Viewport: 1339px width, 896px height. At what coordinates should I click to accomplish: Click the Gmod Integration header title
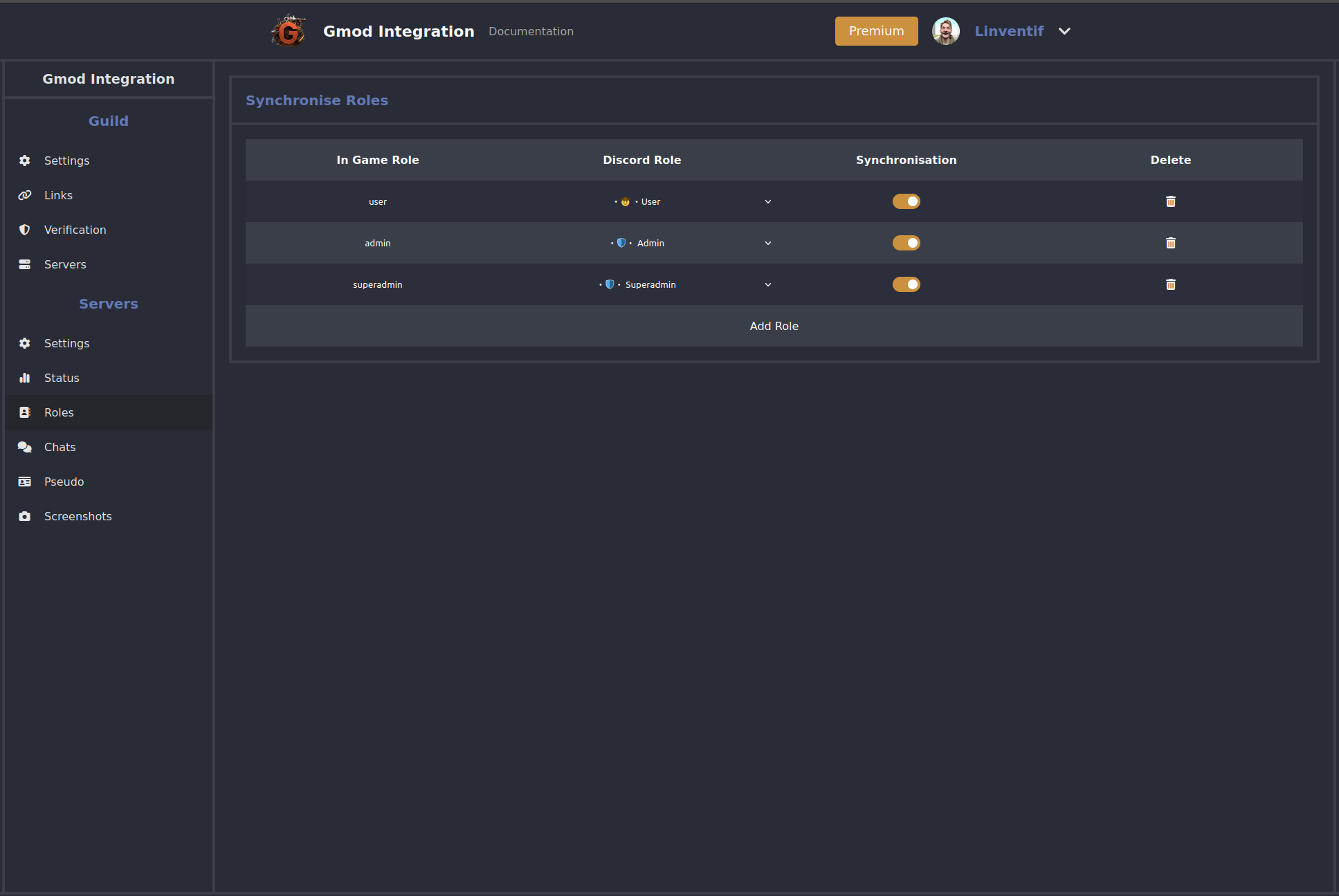(399, 31)
